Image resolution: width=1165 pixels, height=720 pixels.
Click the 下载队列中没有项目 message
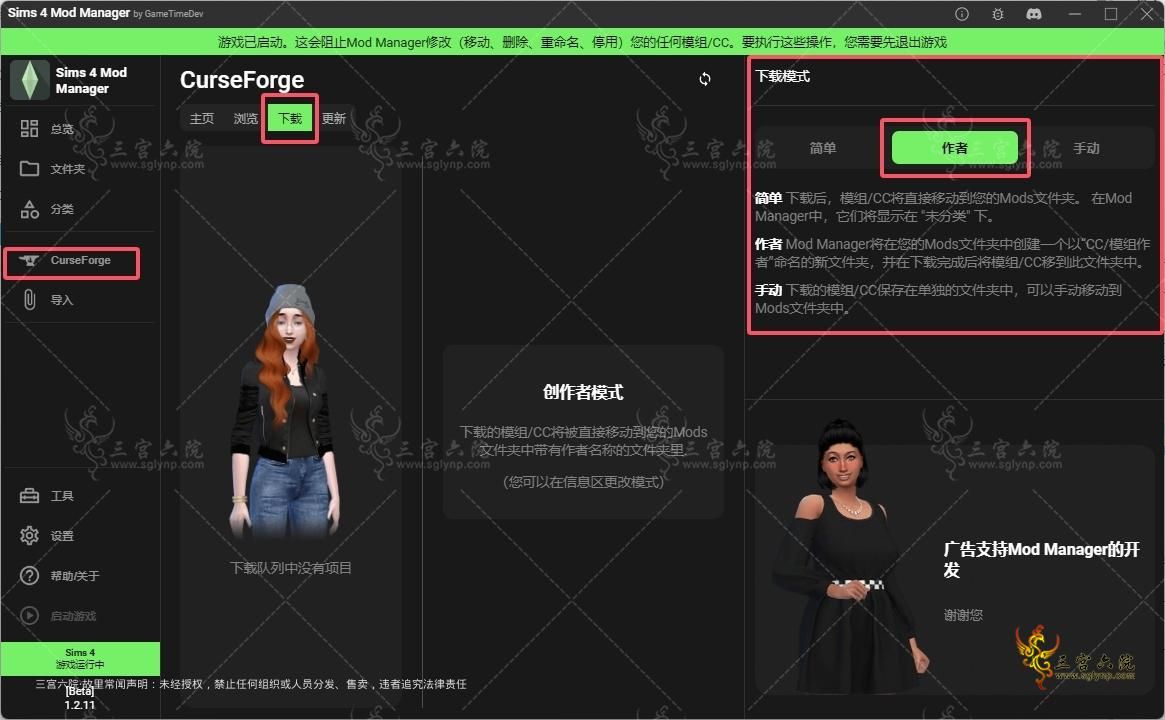pyautogui.click(x=291, y=568)
